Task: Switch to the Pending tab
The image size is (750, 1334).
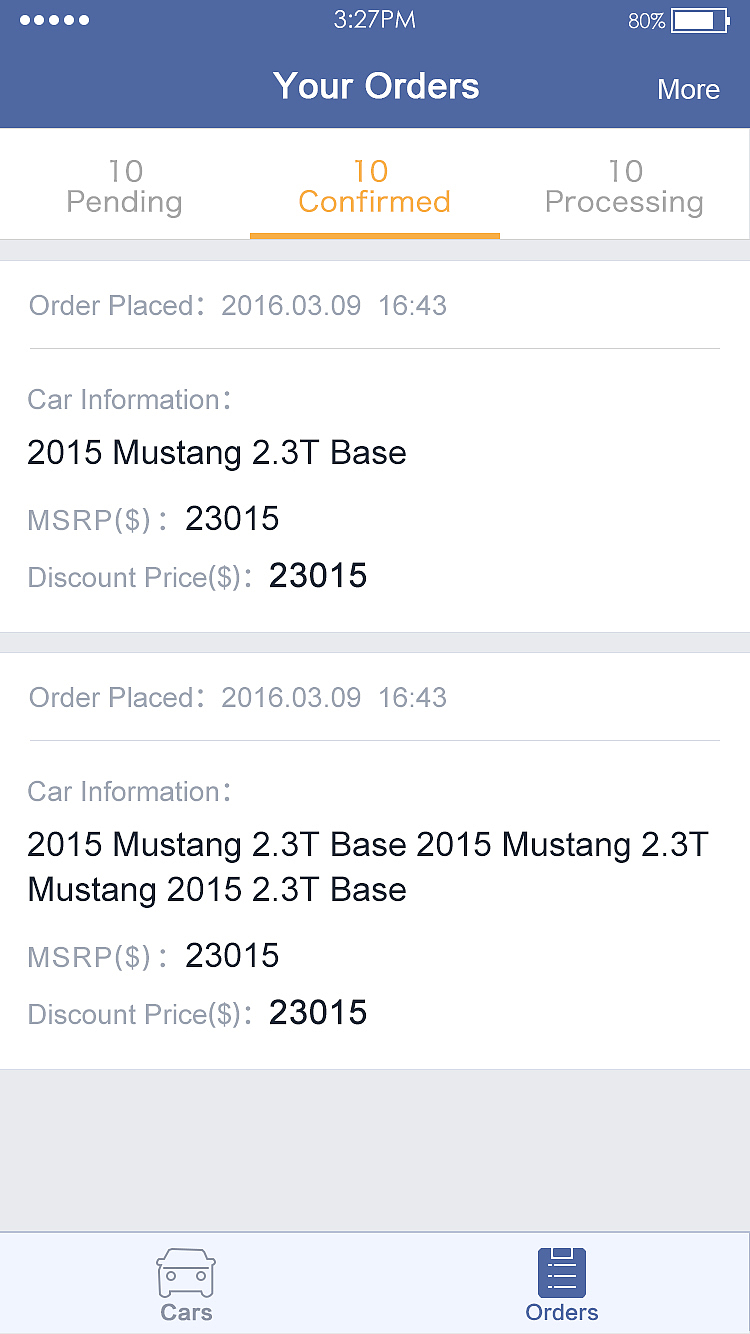Action: pos(124,186)
